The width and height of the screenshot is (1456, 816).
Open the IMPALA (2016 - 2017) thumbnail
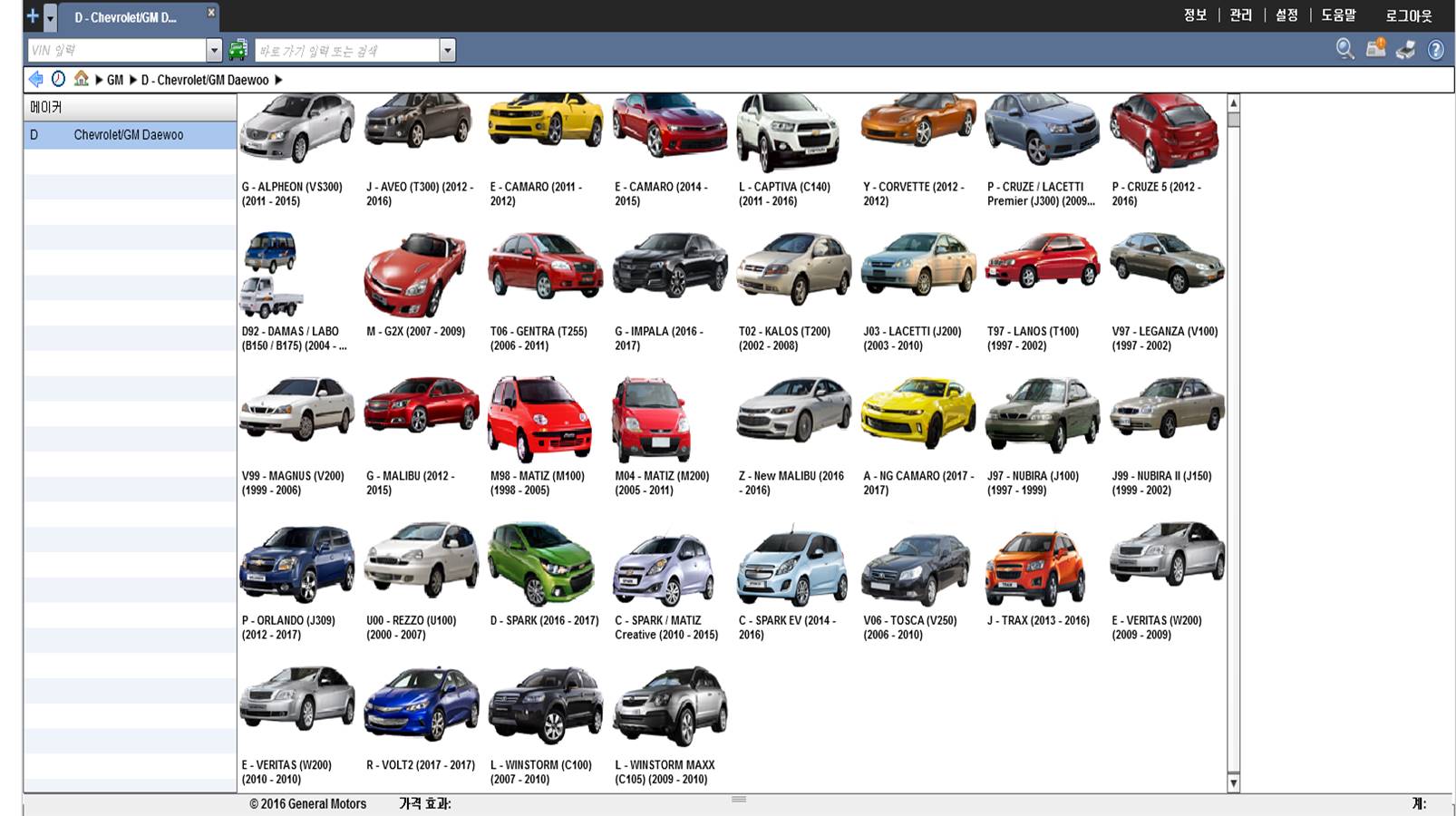670,266
